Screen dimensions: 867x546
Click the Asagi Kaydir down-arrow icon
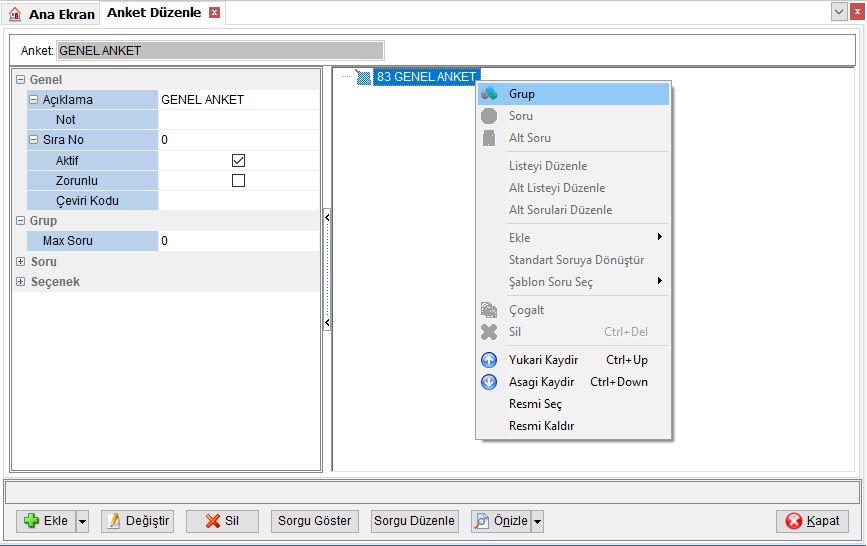(489, 382)
